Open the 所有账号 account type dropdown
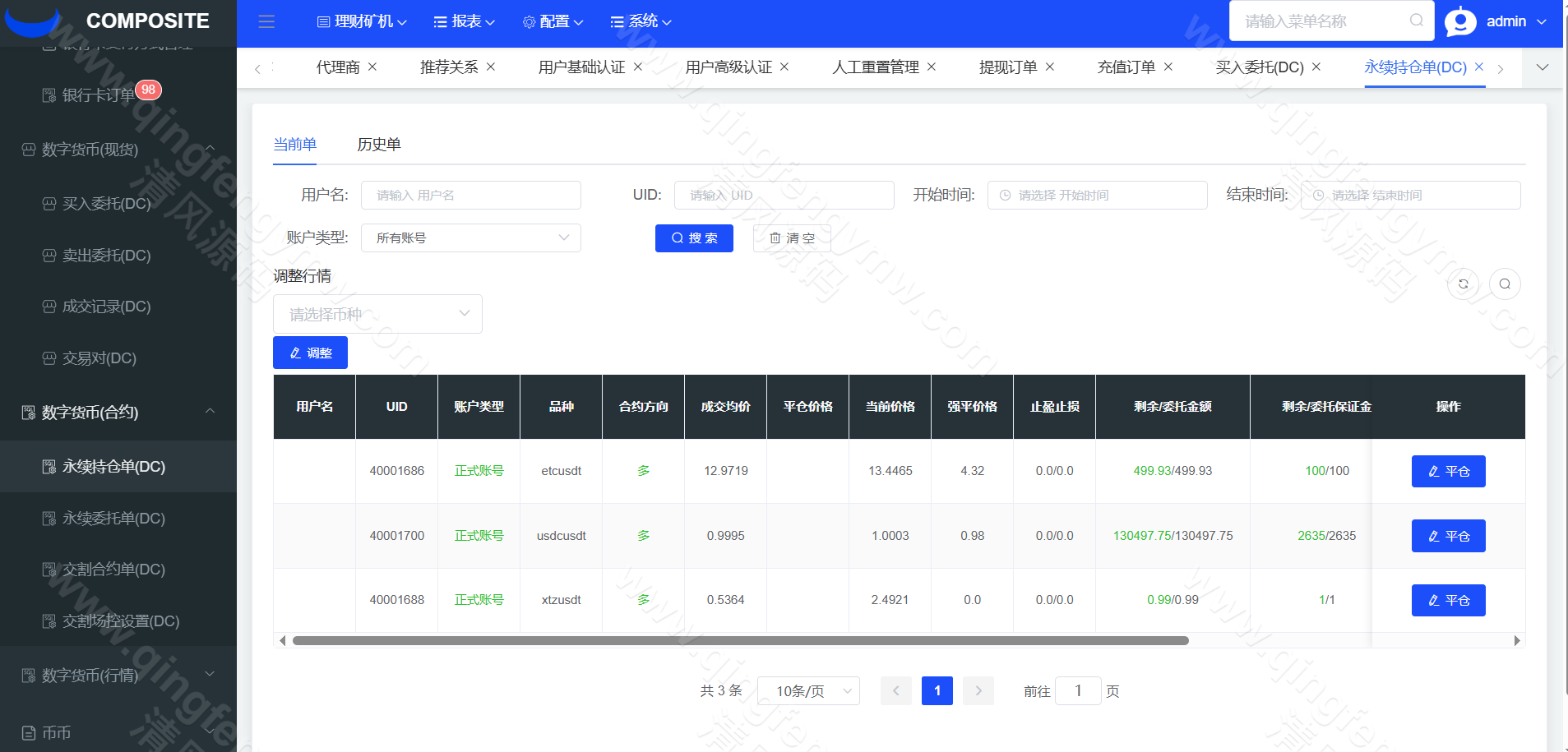This screenshot has width=1568, height=752. click(470, 238)
